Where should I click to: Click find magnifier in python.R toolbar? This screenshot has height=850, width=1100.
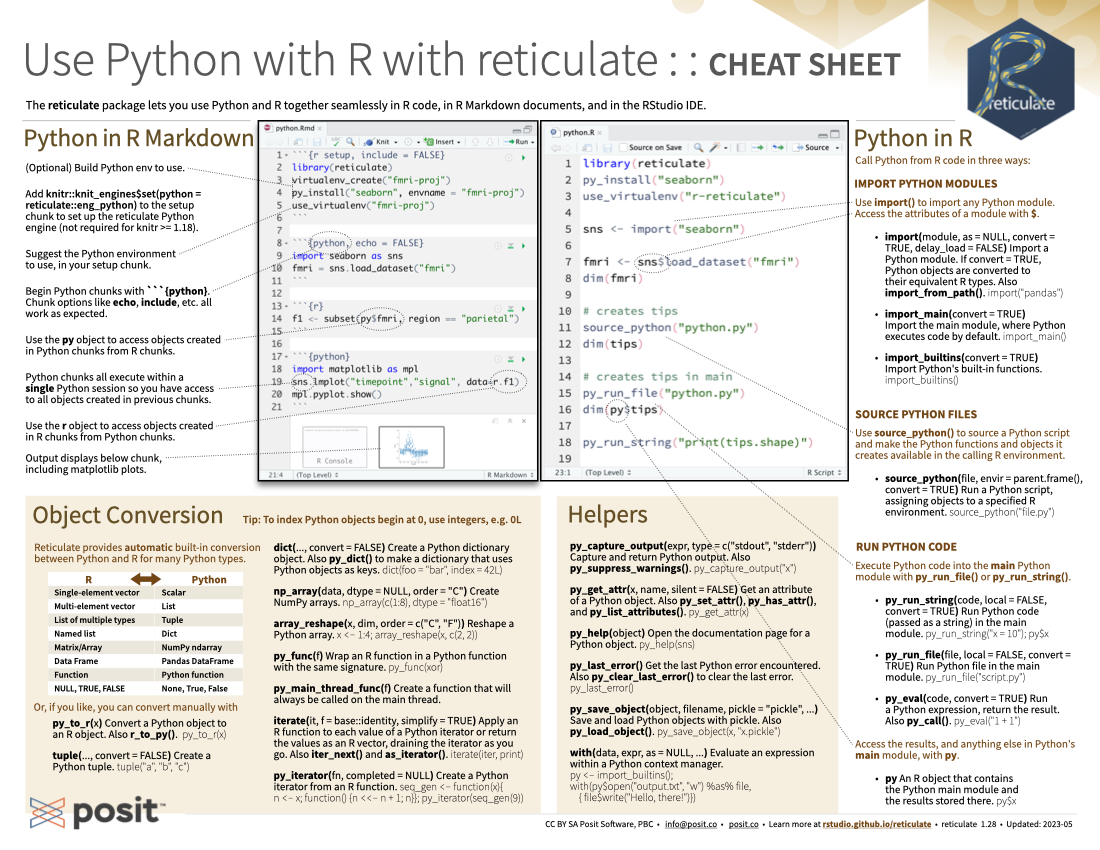pos(699,147)
